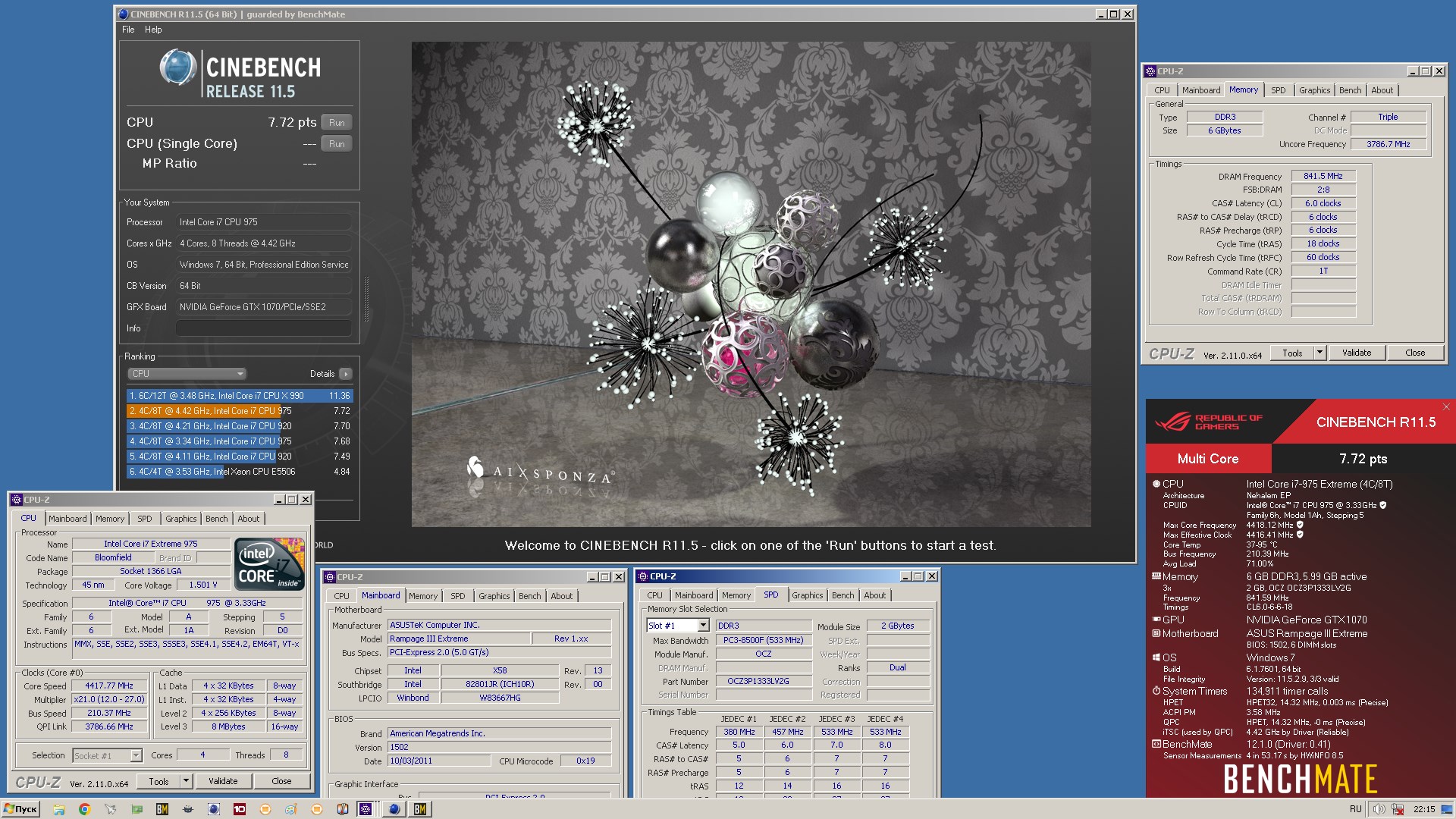Open Mainboard tab in CPU-Z CPU window

point(67,519)
